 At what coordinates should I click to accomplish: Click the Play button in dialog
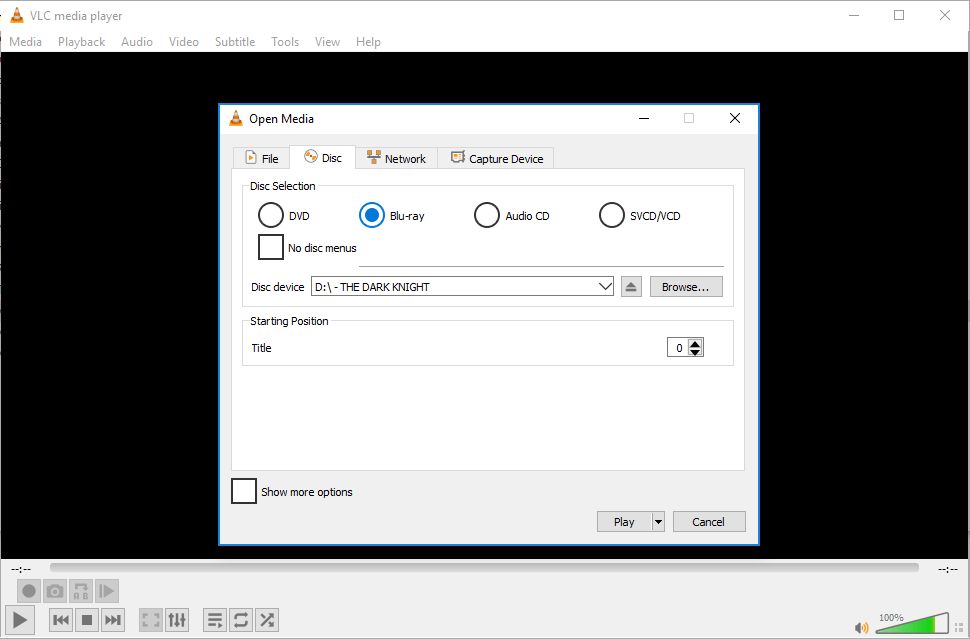[x=624, y=522]
